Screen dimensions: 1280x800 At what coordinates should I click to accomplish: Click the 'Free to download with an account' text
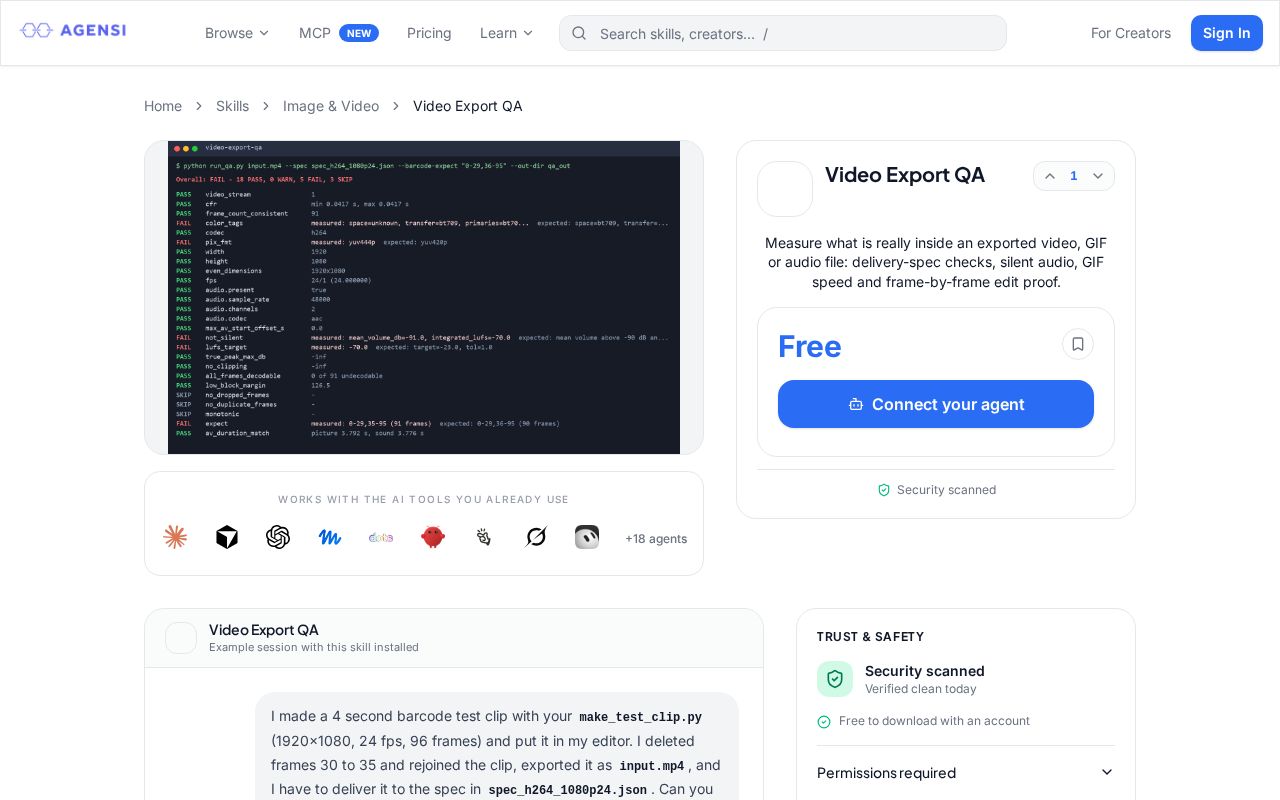click(934, 721)
